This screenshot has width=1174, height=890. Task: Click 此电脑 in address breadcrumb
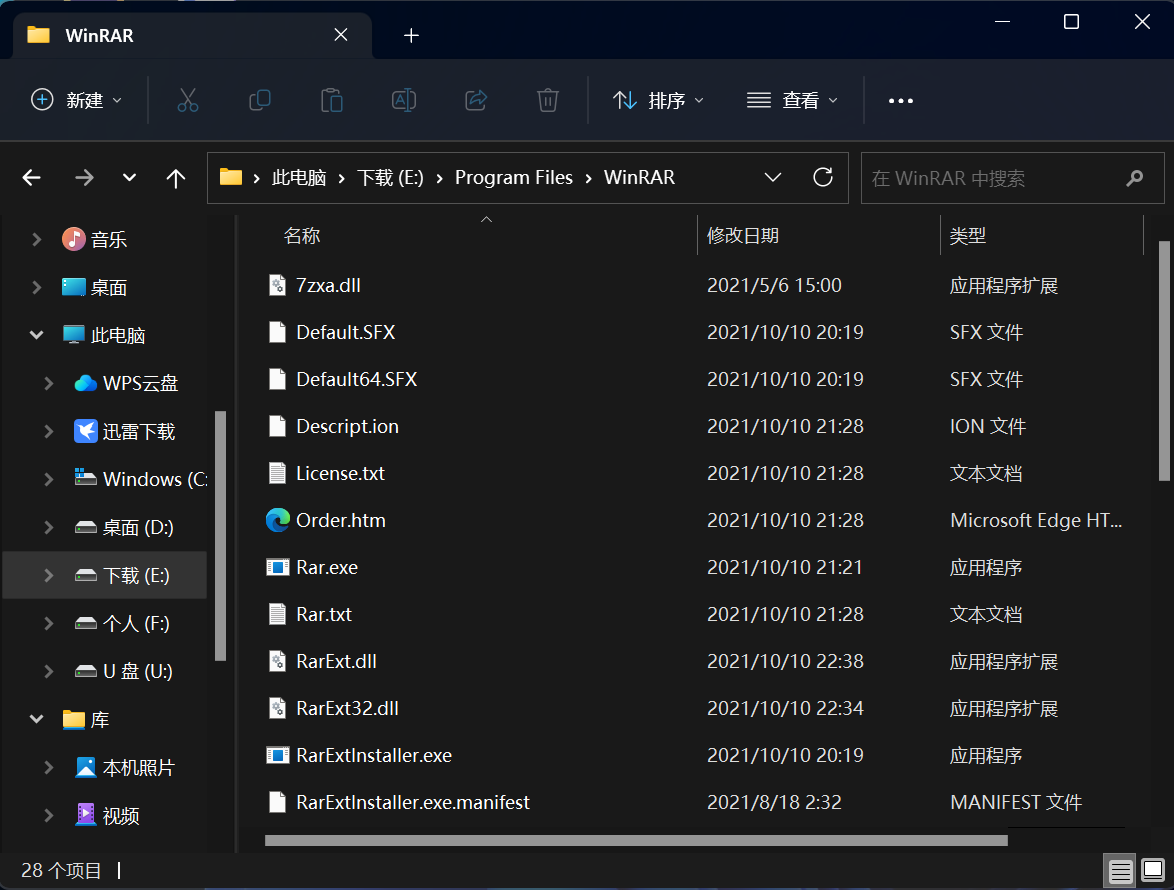[x=299, y=177]
